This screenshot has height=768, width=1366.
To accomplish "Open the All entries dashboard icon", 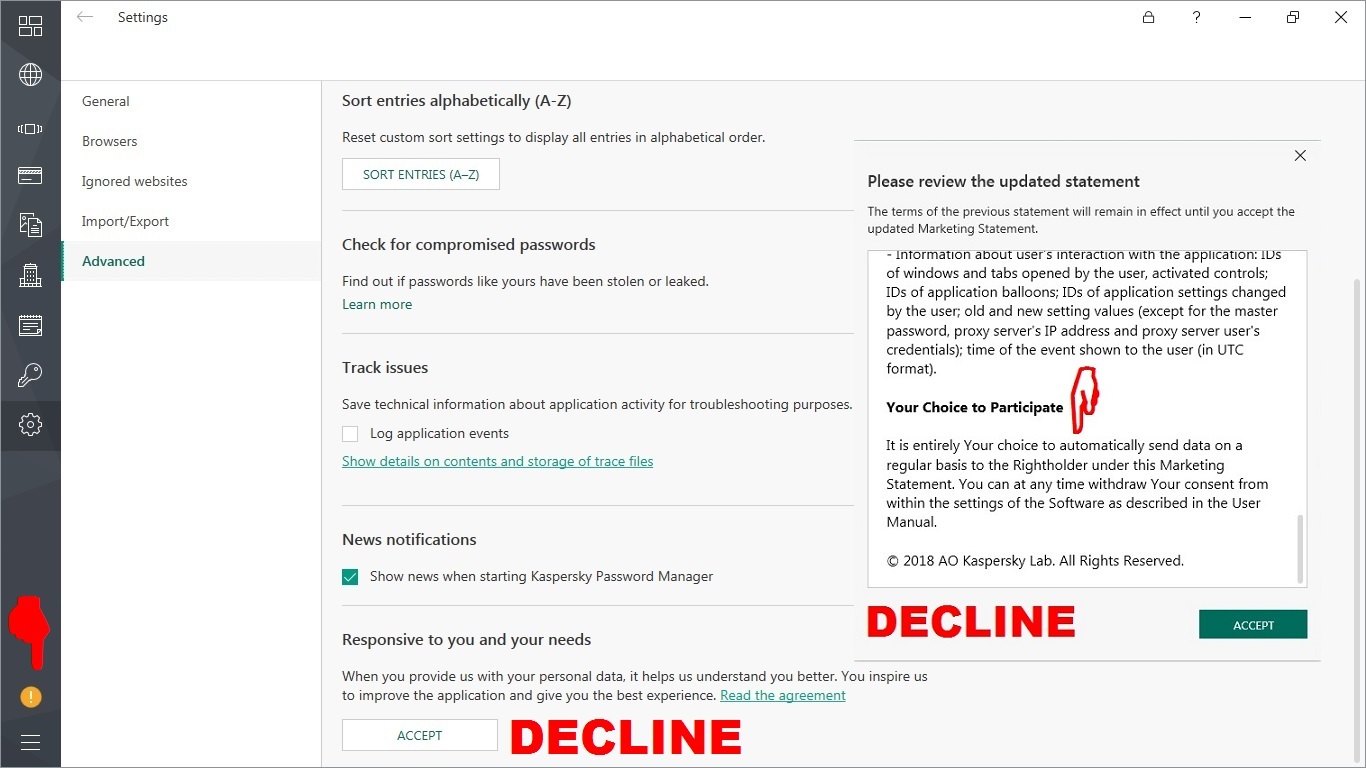I will pyautogui.click(x=30, y=27).
